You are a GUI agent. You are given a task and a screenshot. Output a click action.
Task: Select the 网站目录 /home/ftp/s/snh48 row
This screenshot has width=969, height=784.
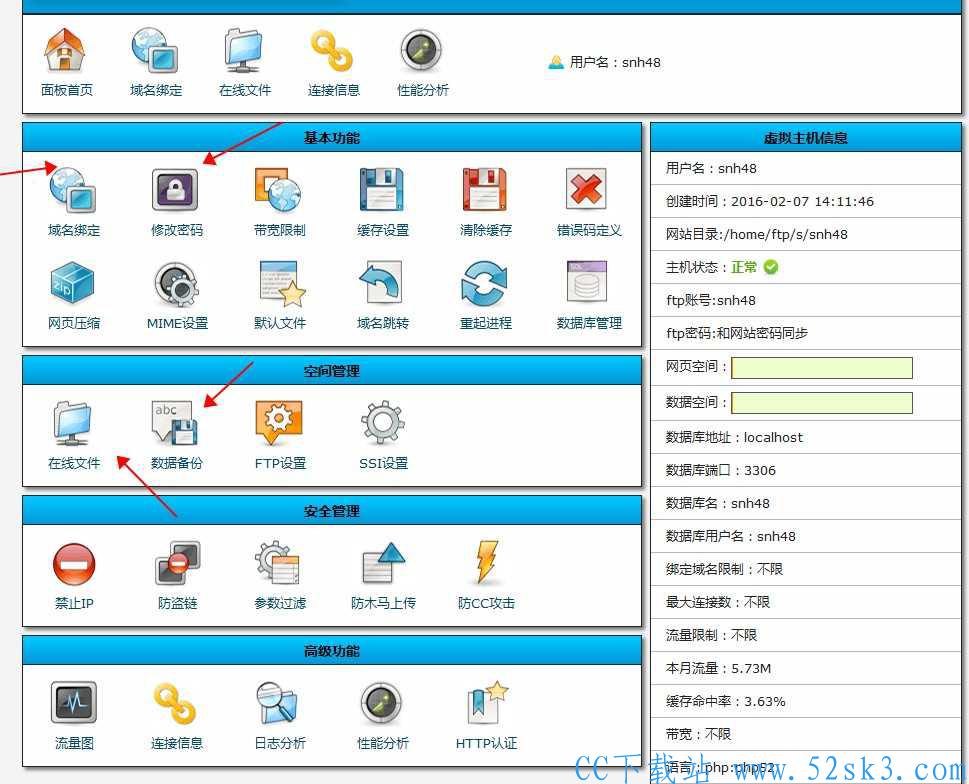click(x=806, y=234)
